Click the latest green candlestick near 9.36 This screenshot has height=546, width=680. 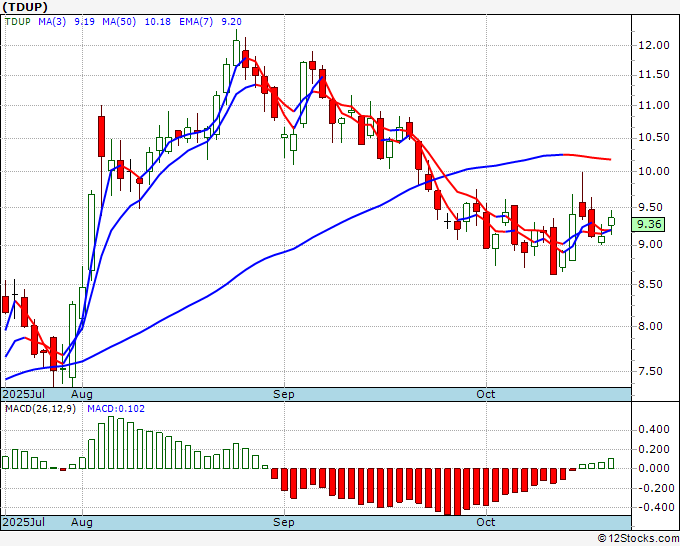[611, 222]
